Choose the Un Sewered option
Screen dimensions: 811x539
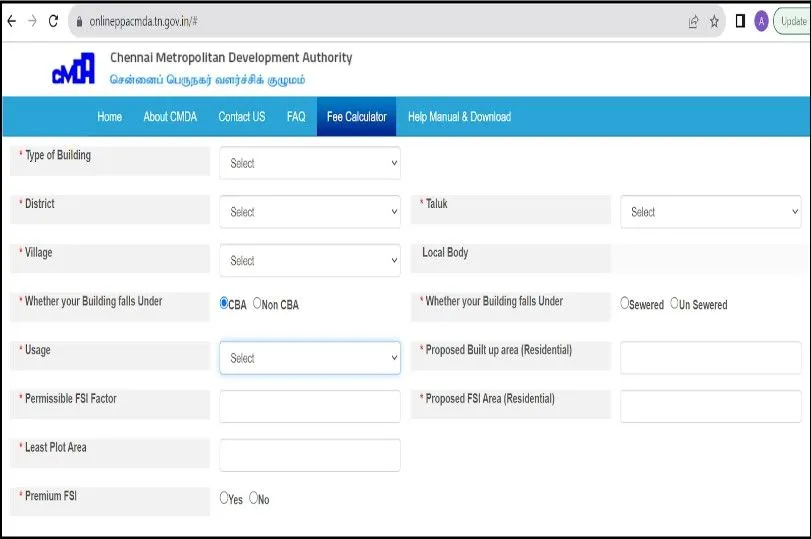click(675, 303)
